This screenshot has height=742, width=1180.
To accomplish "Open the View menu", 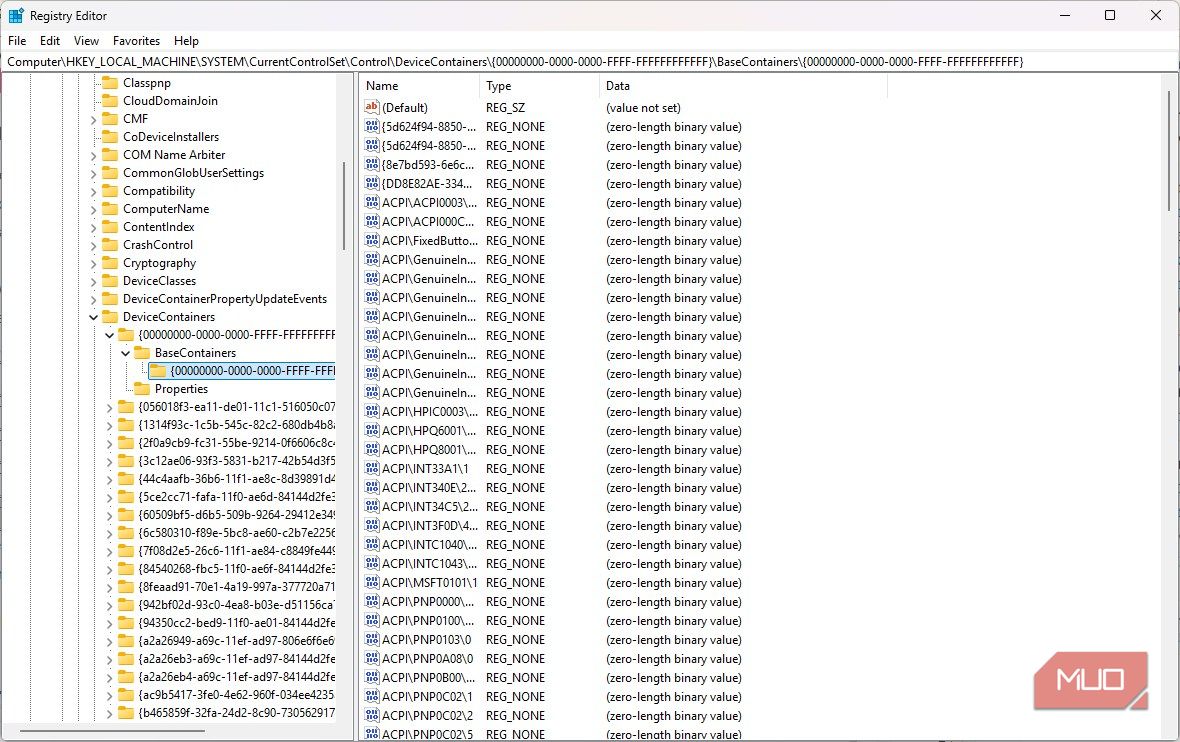I will pyautogui.click(x=86, y=41).
